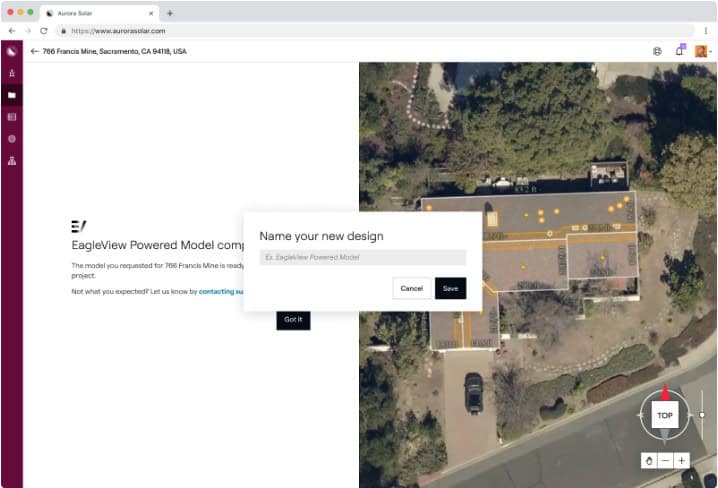Click the project address 766 Francis Mine text
The height and width of the screenshot is (488, 718).
pos(114,51)
